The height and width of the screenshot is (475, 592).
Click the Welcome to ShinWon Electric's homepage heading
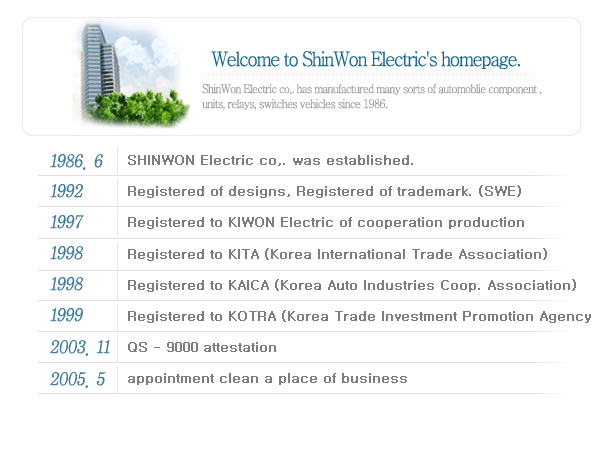(x=366, y=60)
